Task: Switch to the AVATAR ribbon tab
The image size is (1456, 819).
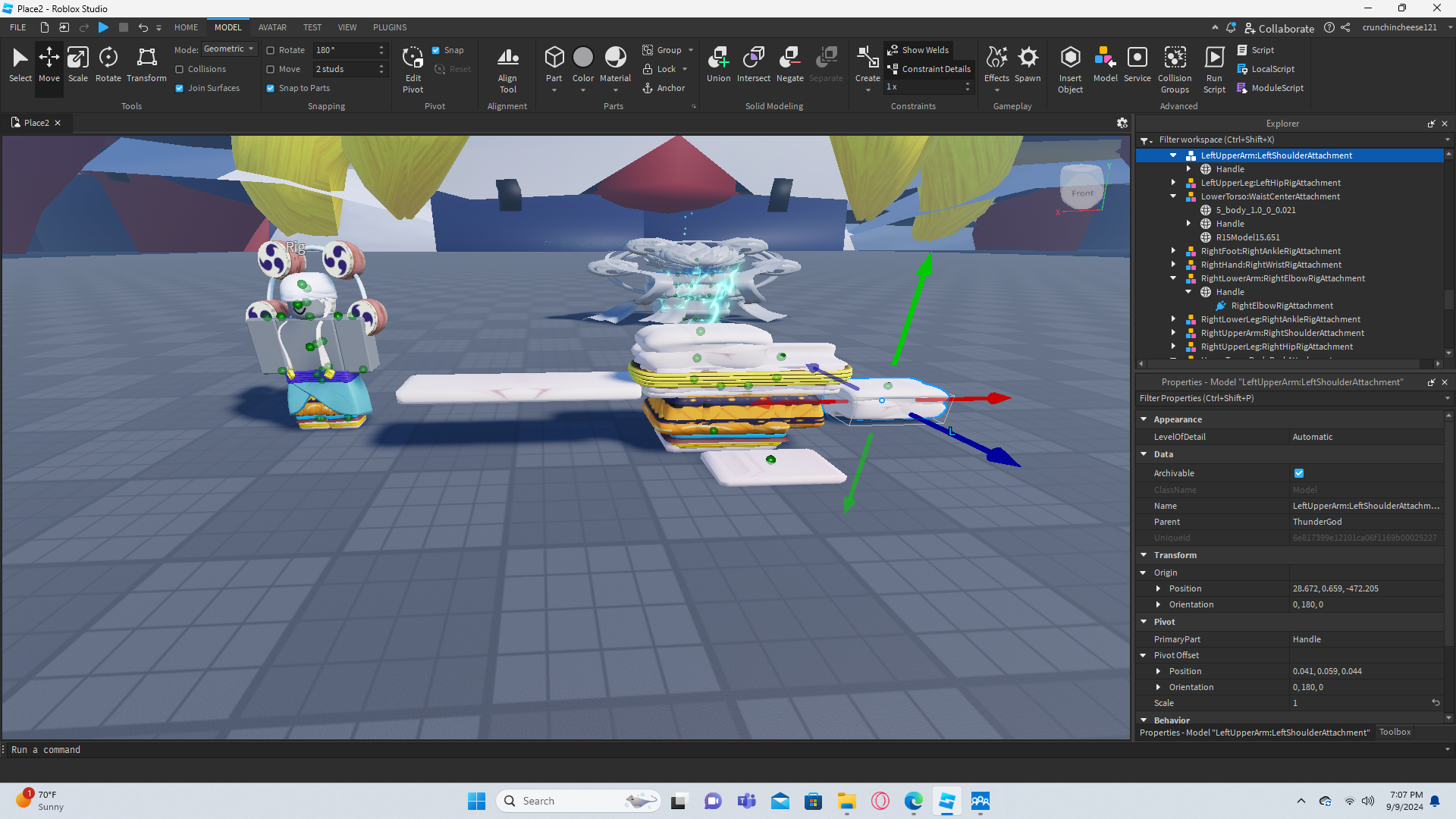Action: tap(272, 27)
